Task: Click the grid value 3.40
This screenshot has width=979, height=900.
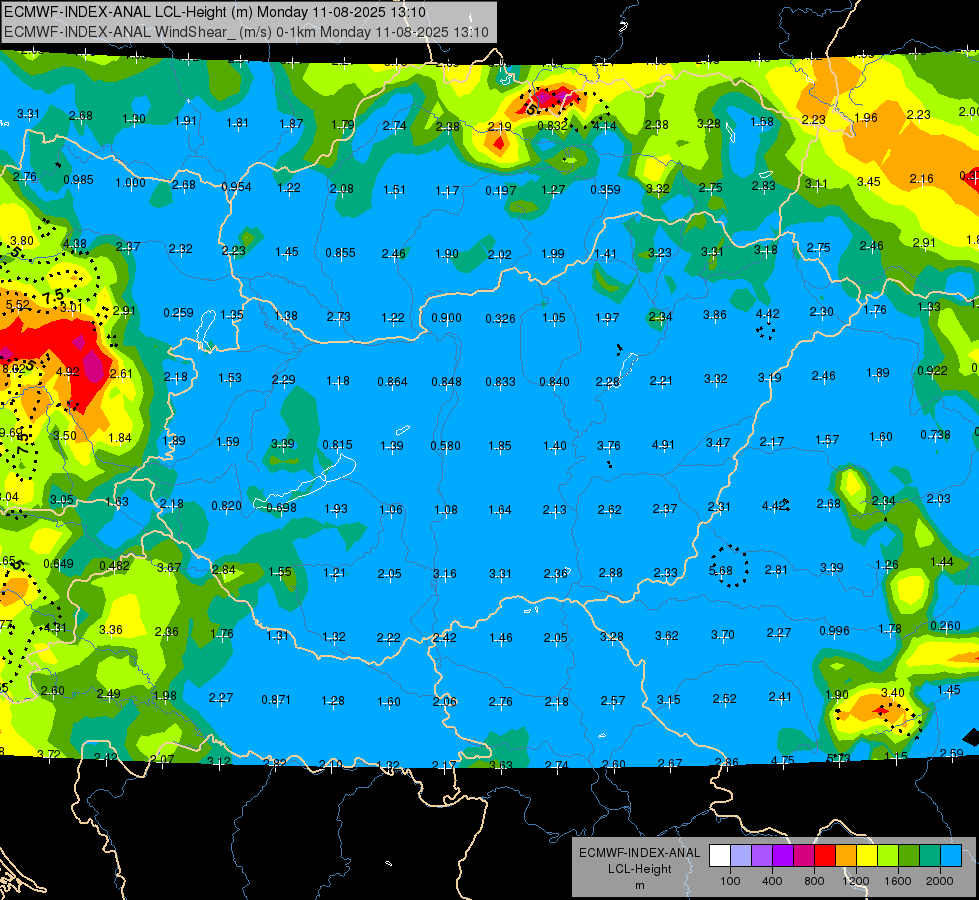Action: tap(893, 693)
